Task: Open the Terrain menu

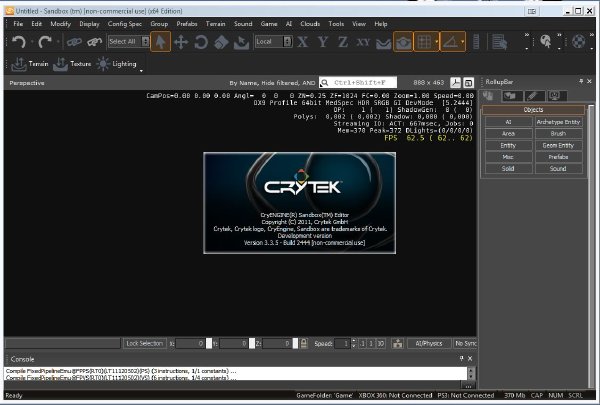Action: point(215,24)
